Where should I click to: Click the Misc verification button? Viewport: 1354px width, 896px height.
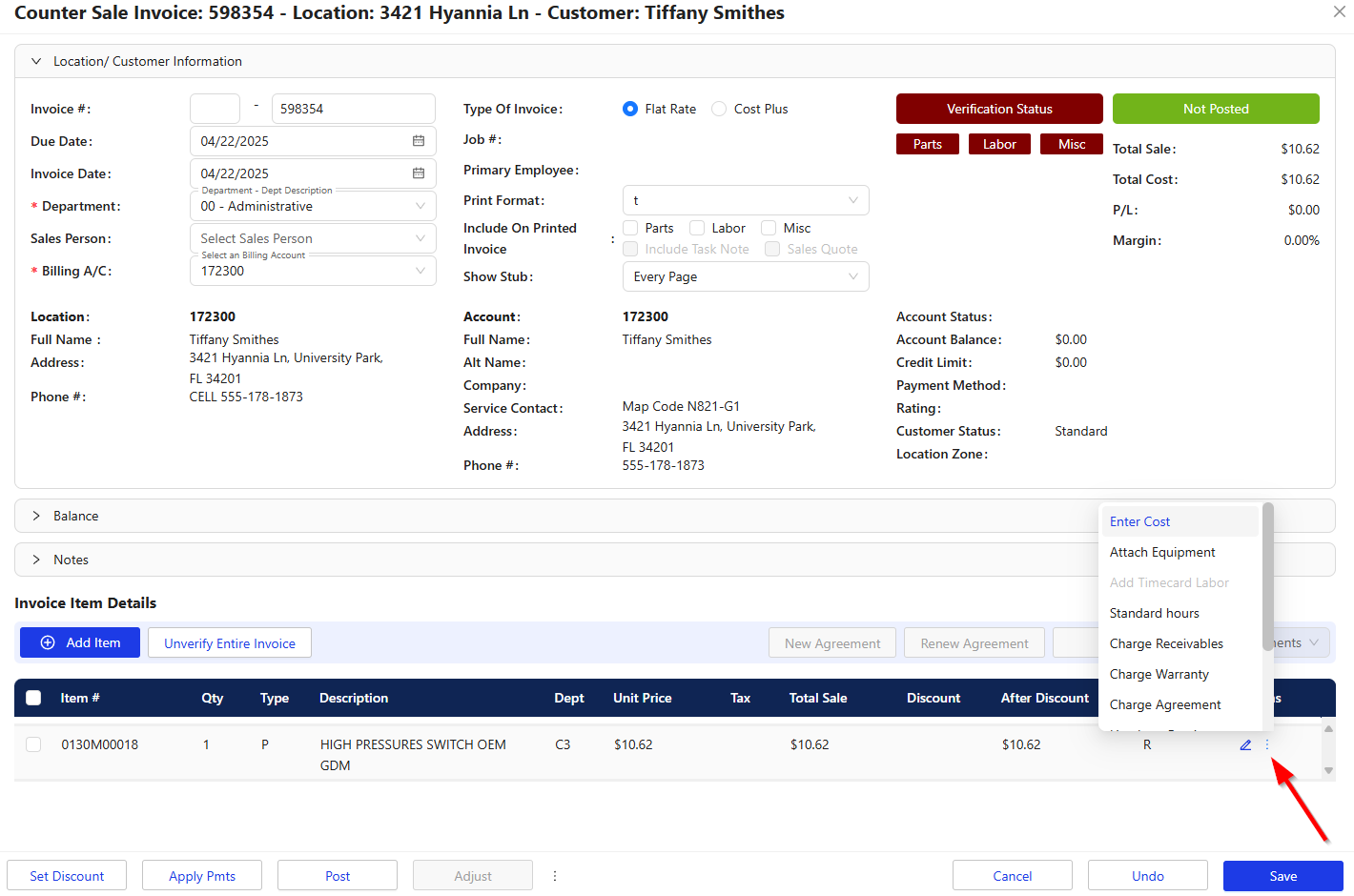click(1072, 144)
